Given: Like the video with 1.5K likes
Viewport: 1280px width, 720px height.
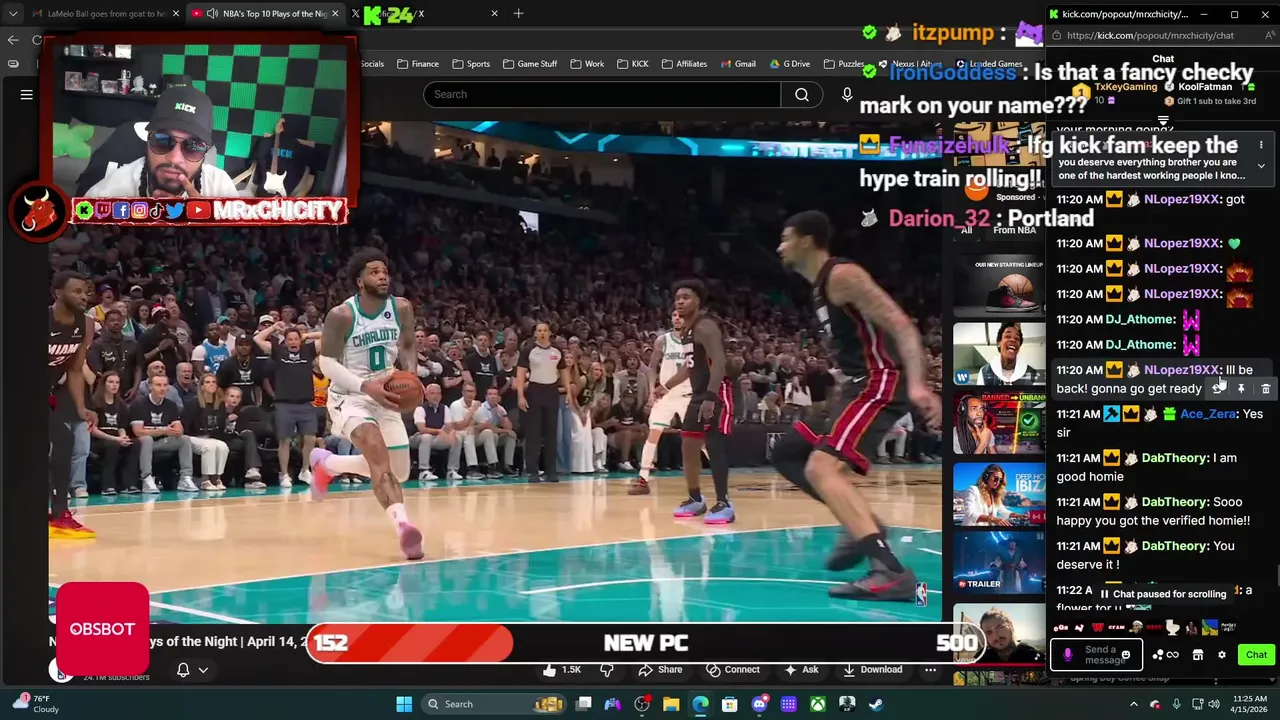Looking at the screenshot, I should click(560, 670).
